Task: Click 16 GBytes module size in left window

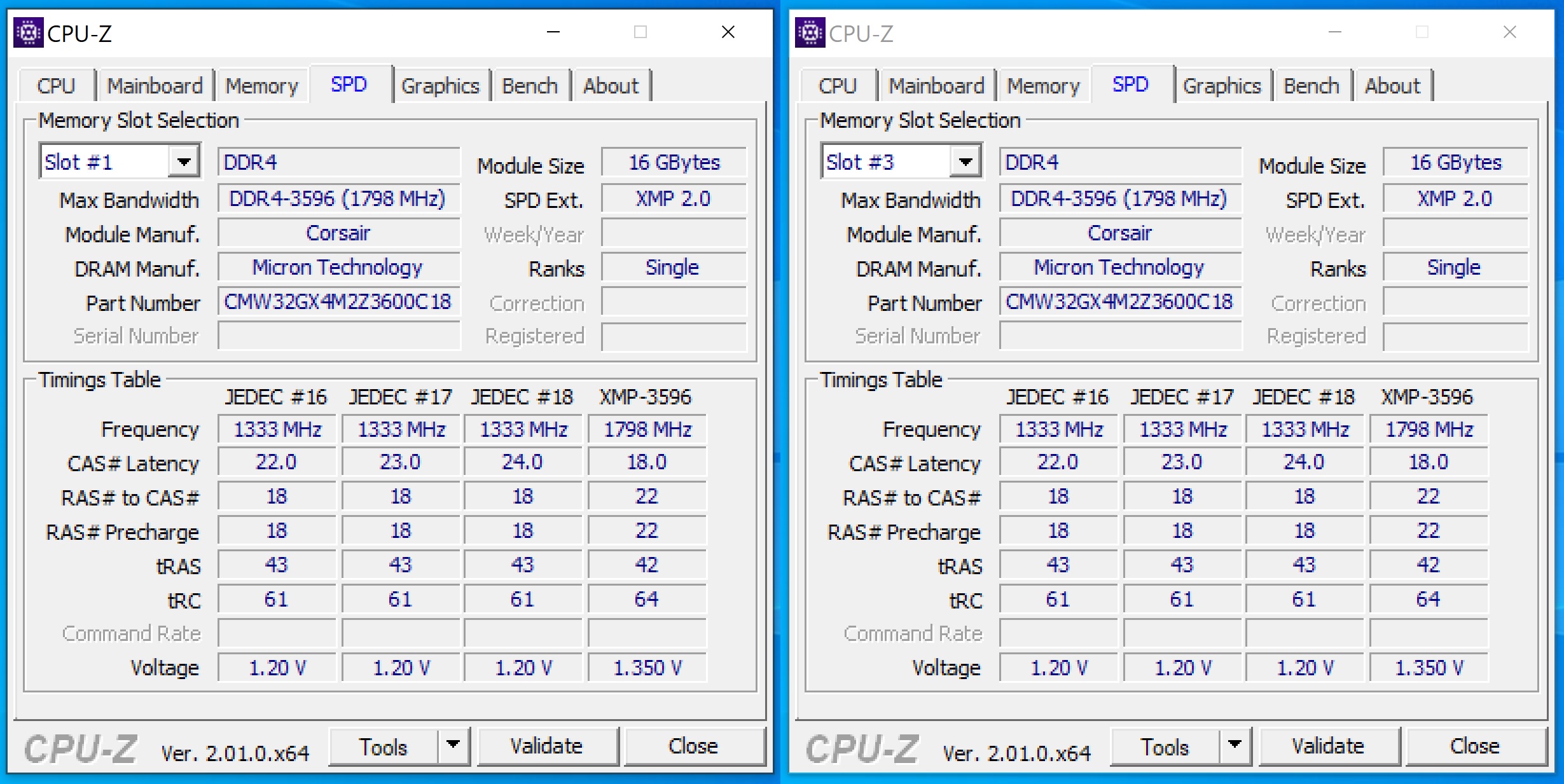Action: [674, 163]
